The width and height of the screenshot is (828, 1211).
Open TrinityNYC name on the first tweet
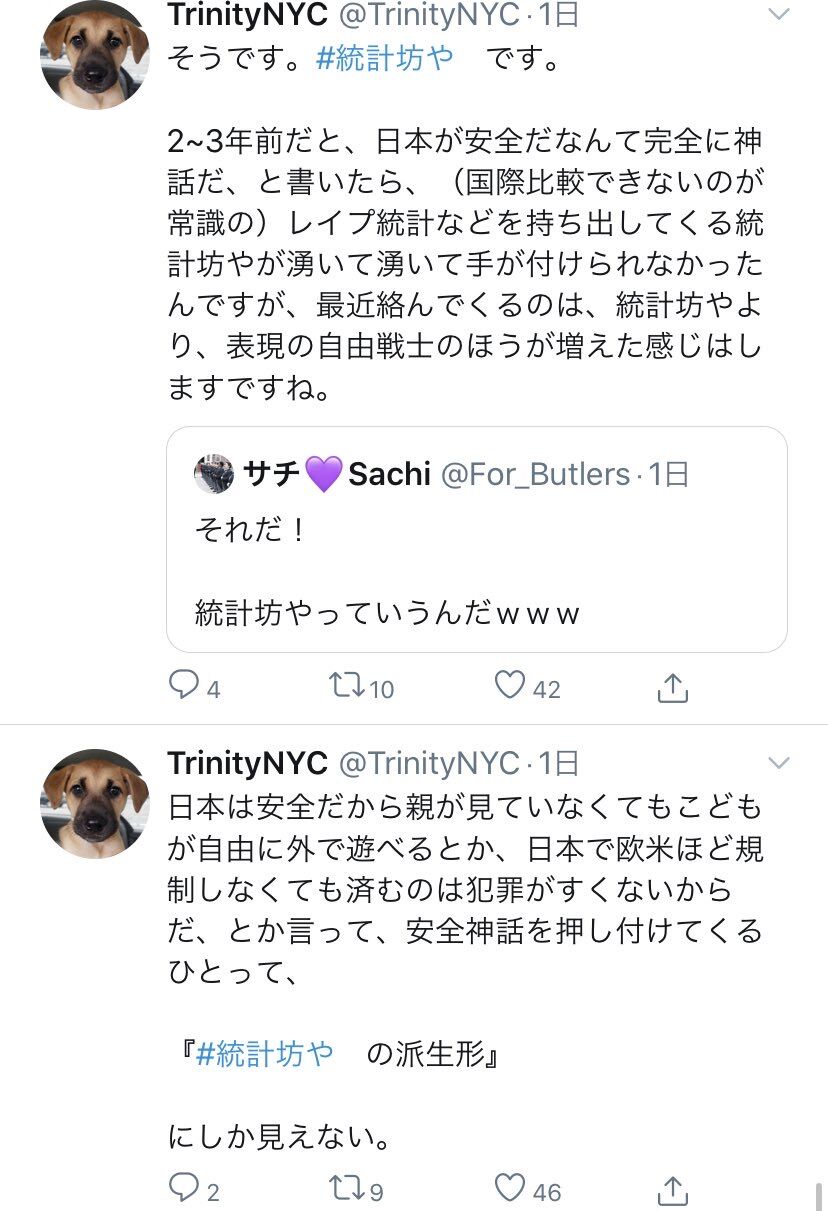(x=247, y=14)
